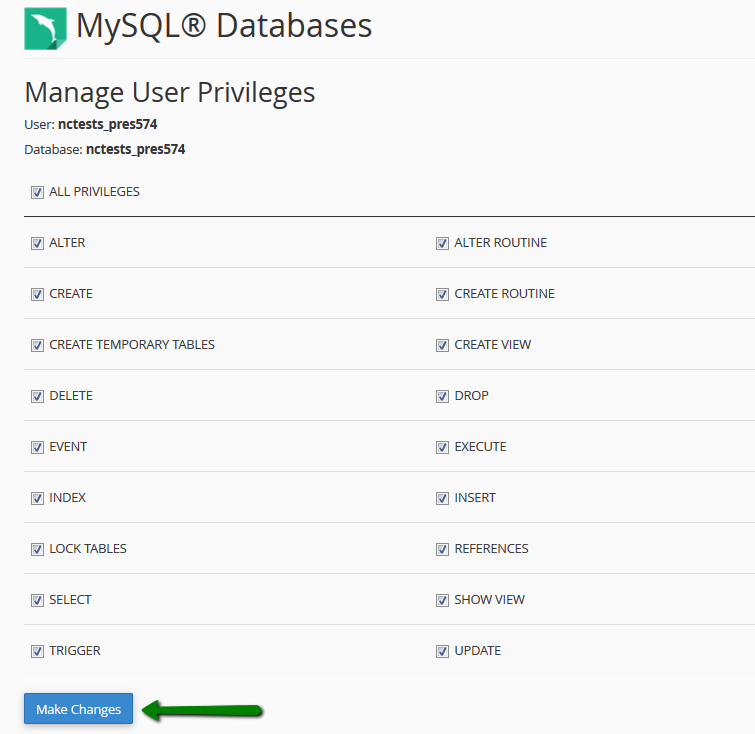Screen dimensions: 755x734
Task: Click the MySQL® Databases page title
Action: [x=224, y=26]
